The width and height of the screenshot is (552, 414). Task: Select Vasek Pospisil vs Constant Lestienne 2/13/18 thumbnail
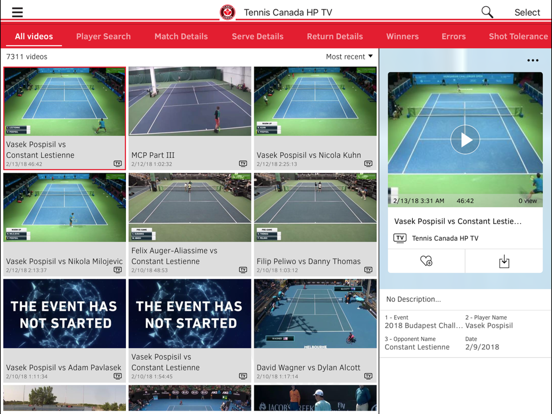64,101
